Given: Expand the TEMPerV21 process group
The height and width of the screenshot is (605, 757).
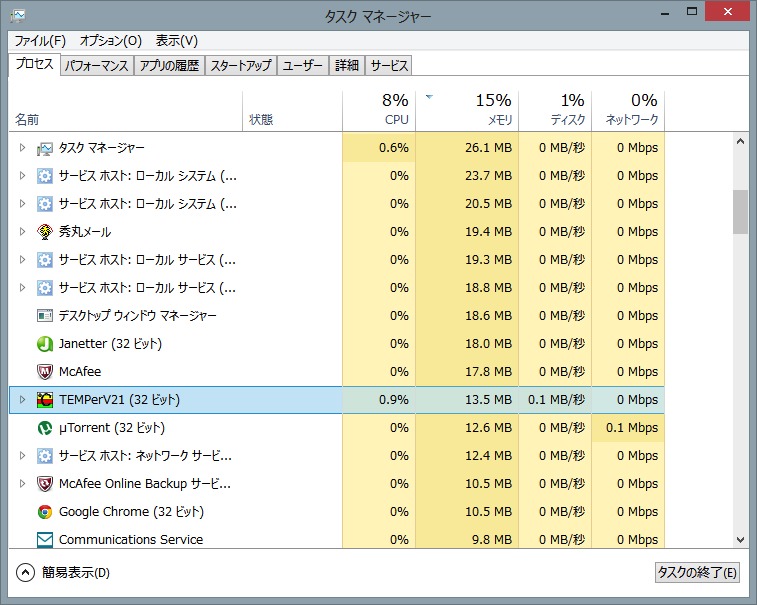Looking at the screenshot, I should point(23,400).
